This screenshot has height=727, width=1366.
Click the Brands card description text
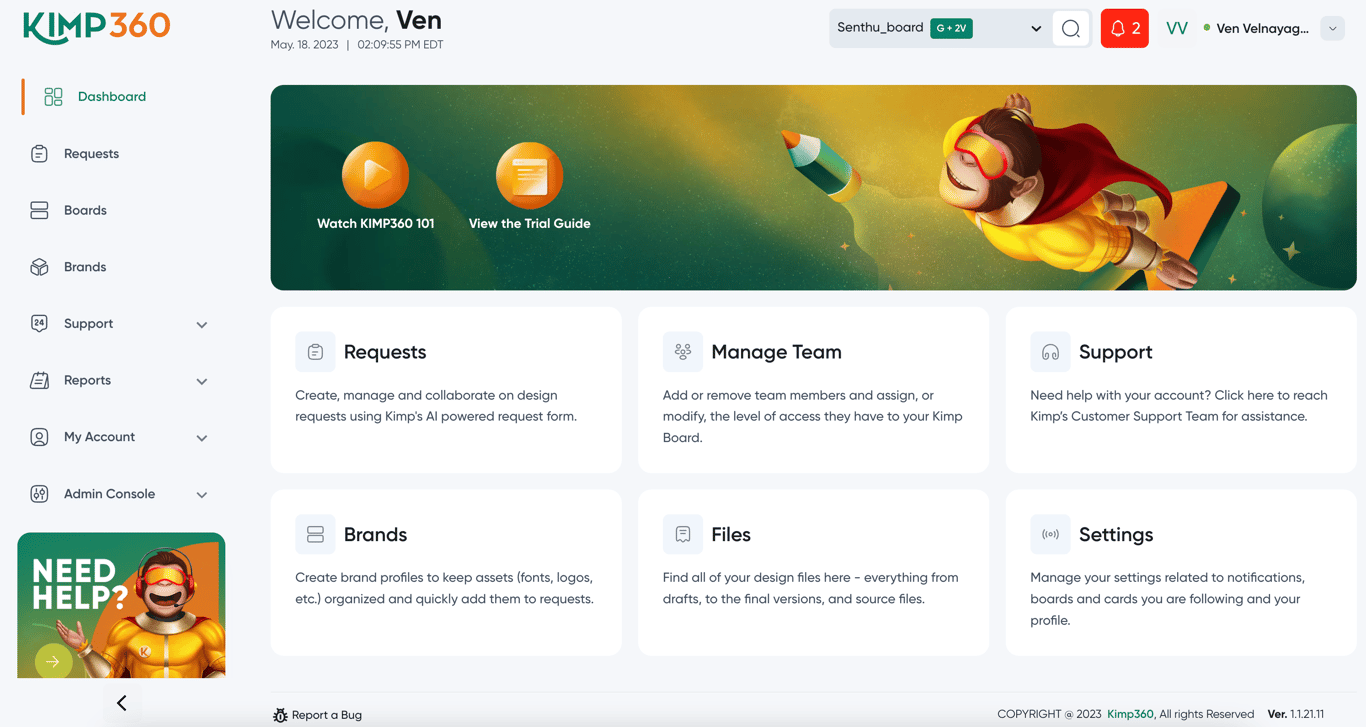point(445,589)
